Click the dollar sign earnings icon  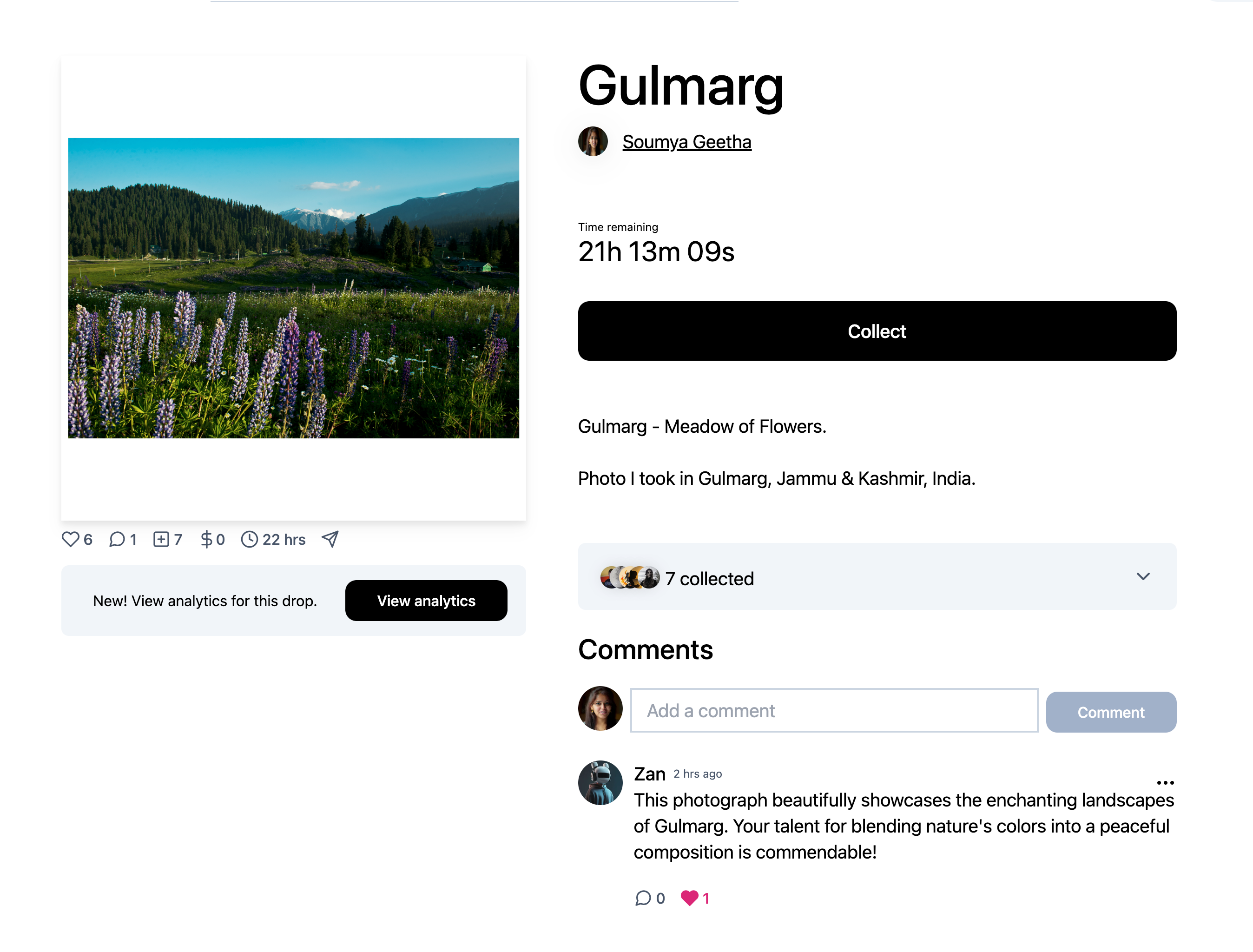[x=206, y=539]
